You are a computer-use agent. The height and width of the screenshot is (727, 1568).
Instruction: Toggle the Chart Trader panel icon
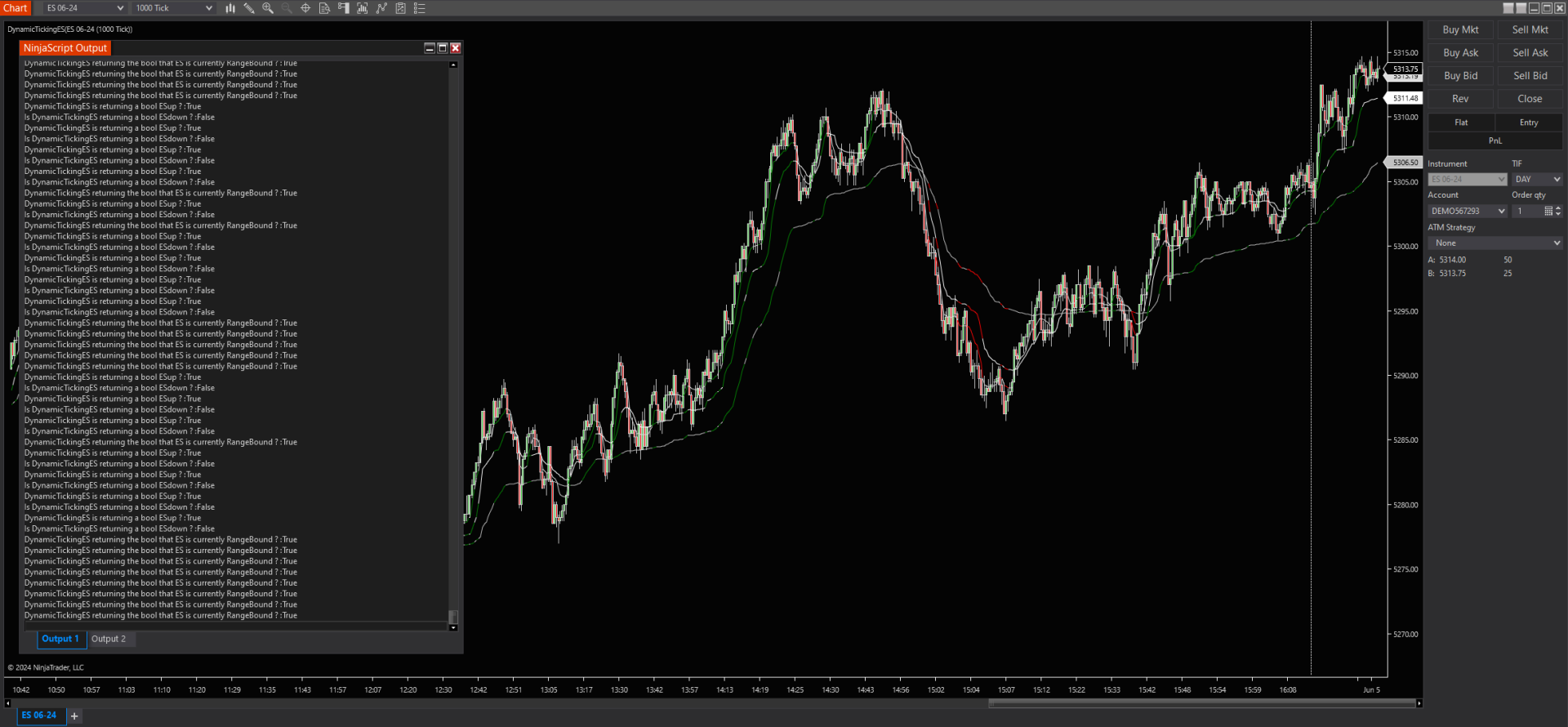pos(343,8)
